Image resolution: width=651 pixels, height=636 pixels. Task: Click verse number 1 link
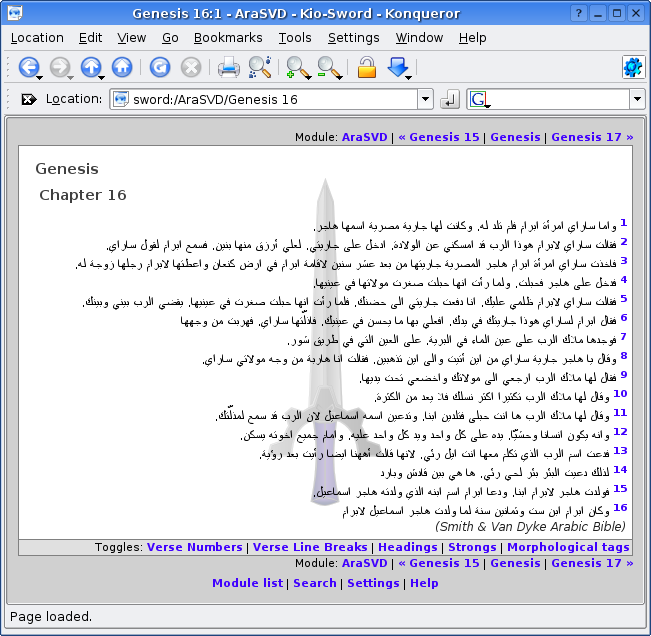pos(624,223)
